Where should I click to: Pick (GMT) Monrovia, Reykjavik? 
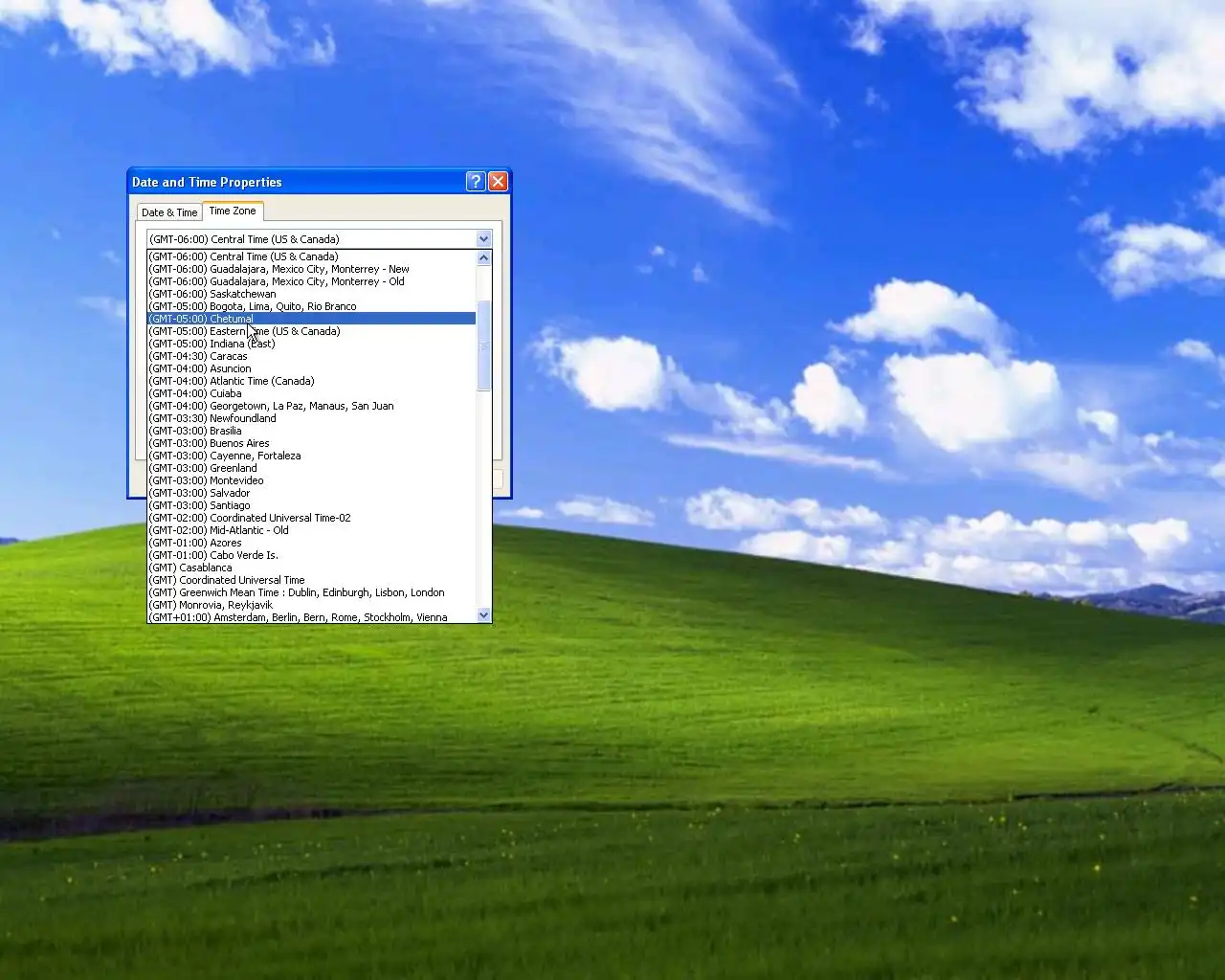311,605
